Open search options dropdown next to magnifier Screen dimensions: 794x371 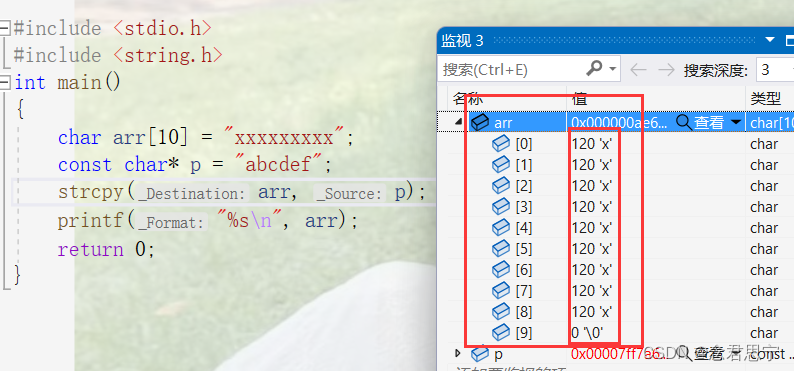pos(613,68)
